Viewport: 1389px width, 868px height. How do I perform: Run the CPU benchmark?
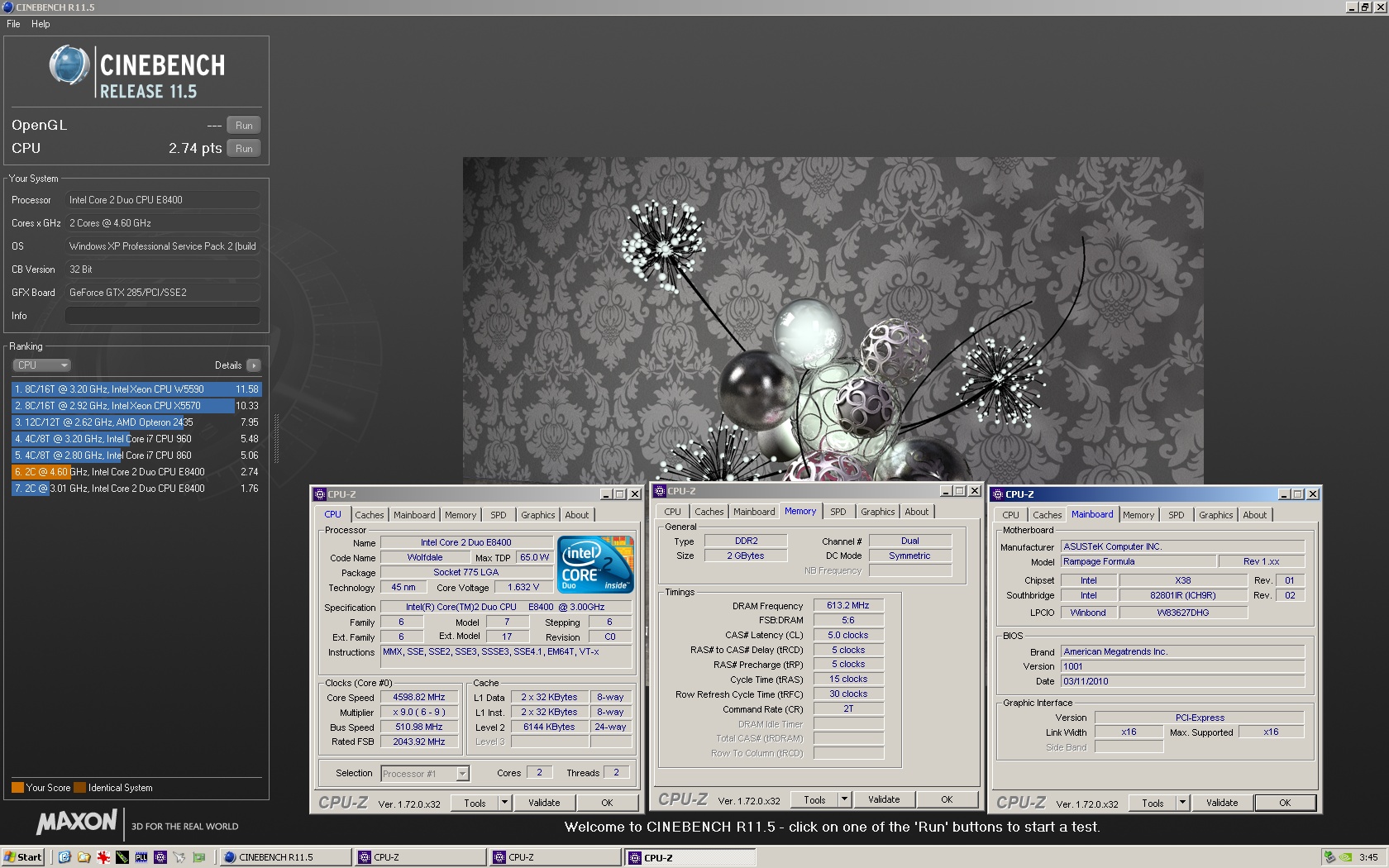244,149
